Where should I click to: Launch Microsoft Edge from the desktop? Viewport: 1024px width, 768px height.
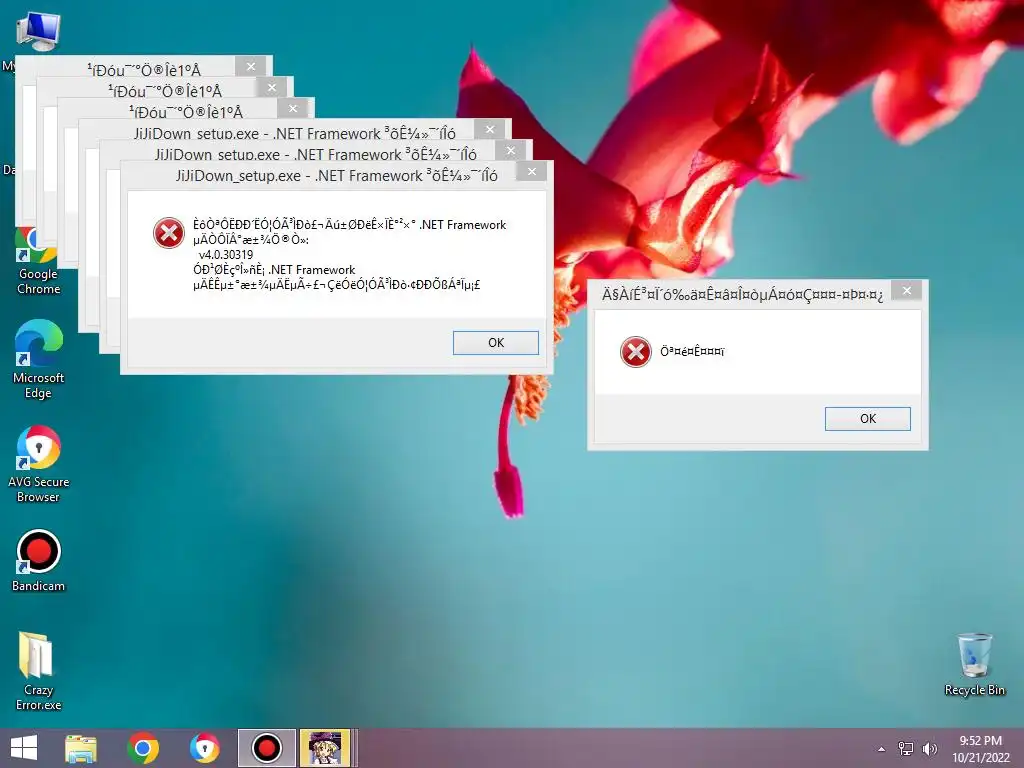pyautogui.click(x=39, y=359)
